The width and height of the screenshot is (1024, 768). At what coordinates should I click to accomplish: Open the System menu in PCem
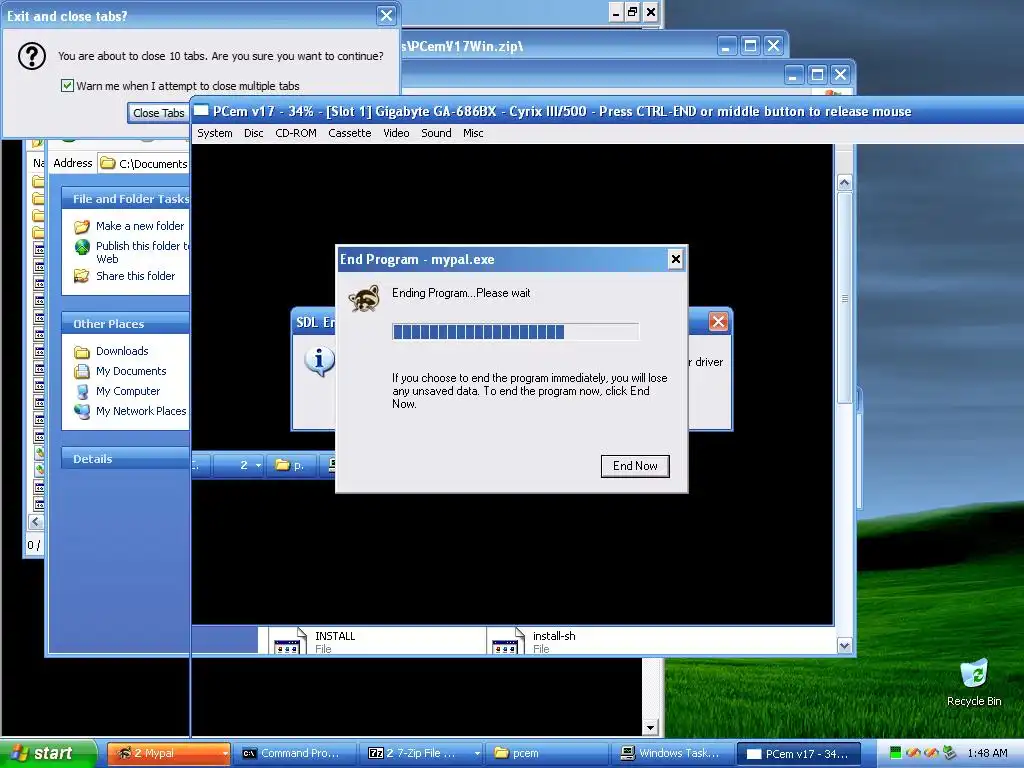coord(215,133)
